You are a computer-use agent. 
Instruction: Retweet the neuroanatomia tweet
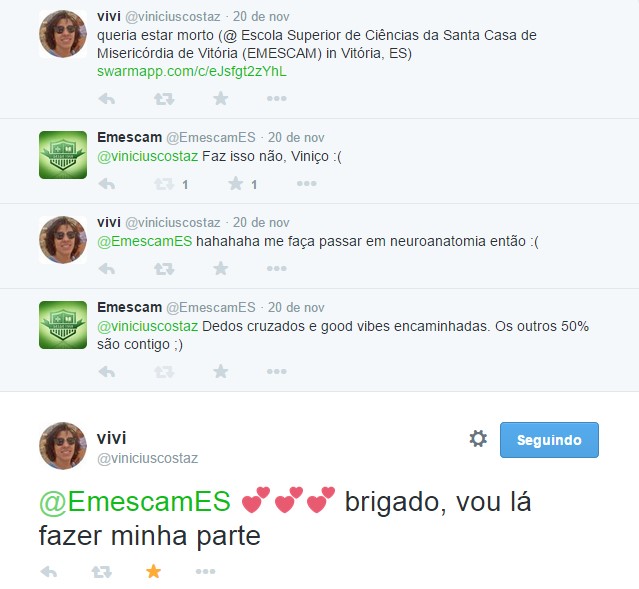pos(164,269)
